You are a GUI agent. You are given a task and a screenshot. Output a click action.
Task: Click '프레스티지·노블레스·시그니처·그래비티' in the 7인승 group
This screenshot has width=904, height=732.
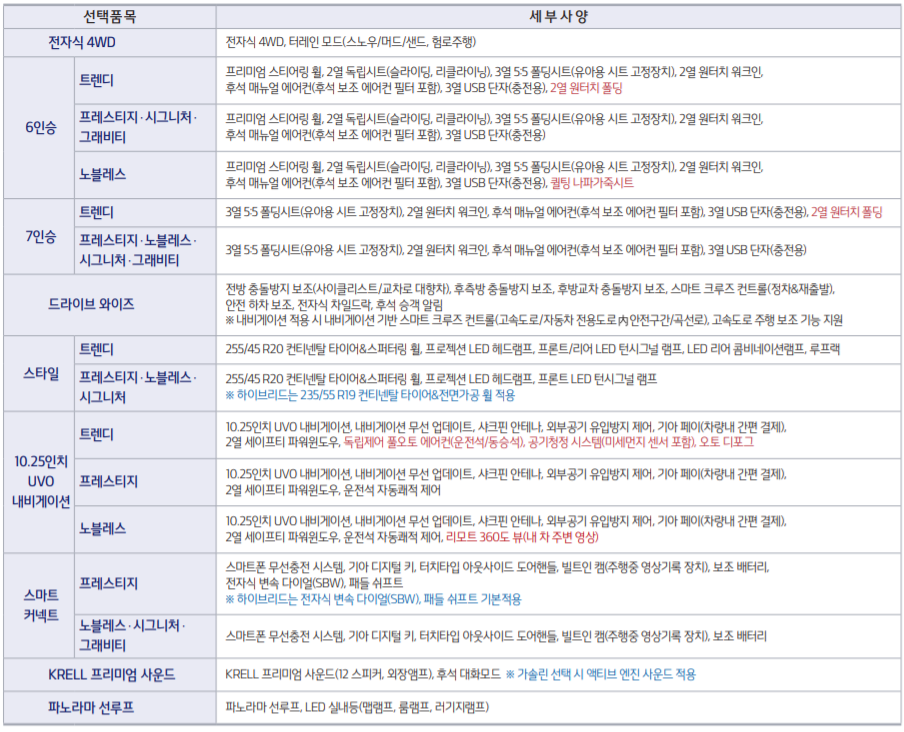click(138, 250)
